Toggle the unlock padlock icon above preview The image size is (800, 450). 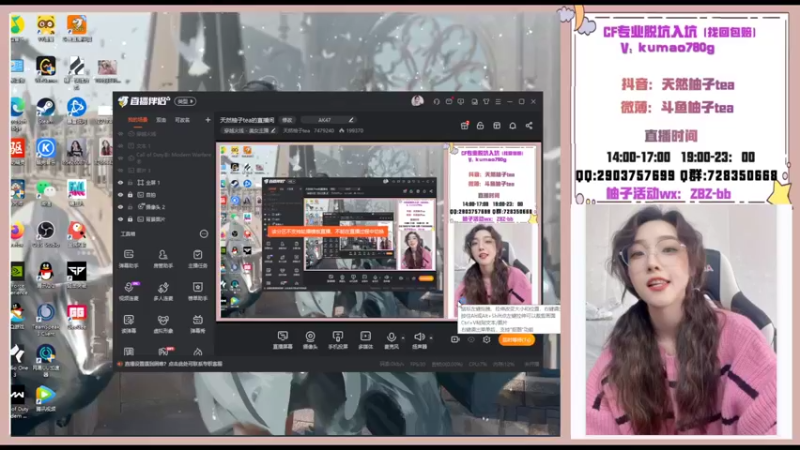click(x=480, y=126)
